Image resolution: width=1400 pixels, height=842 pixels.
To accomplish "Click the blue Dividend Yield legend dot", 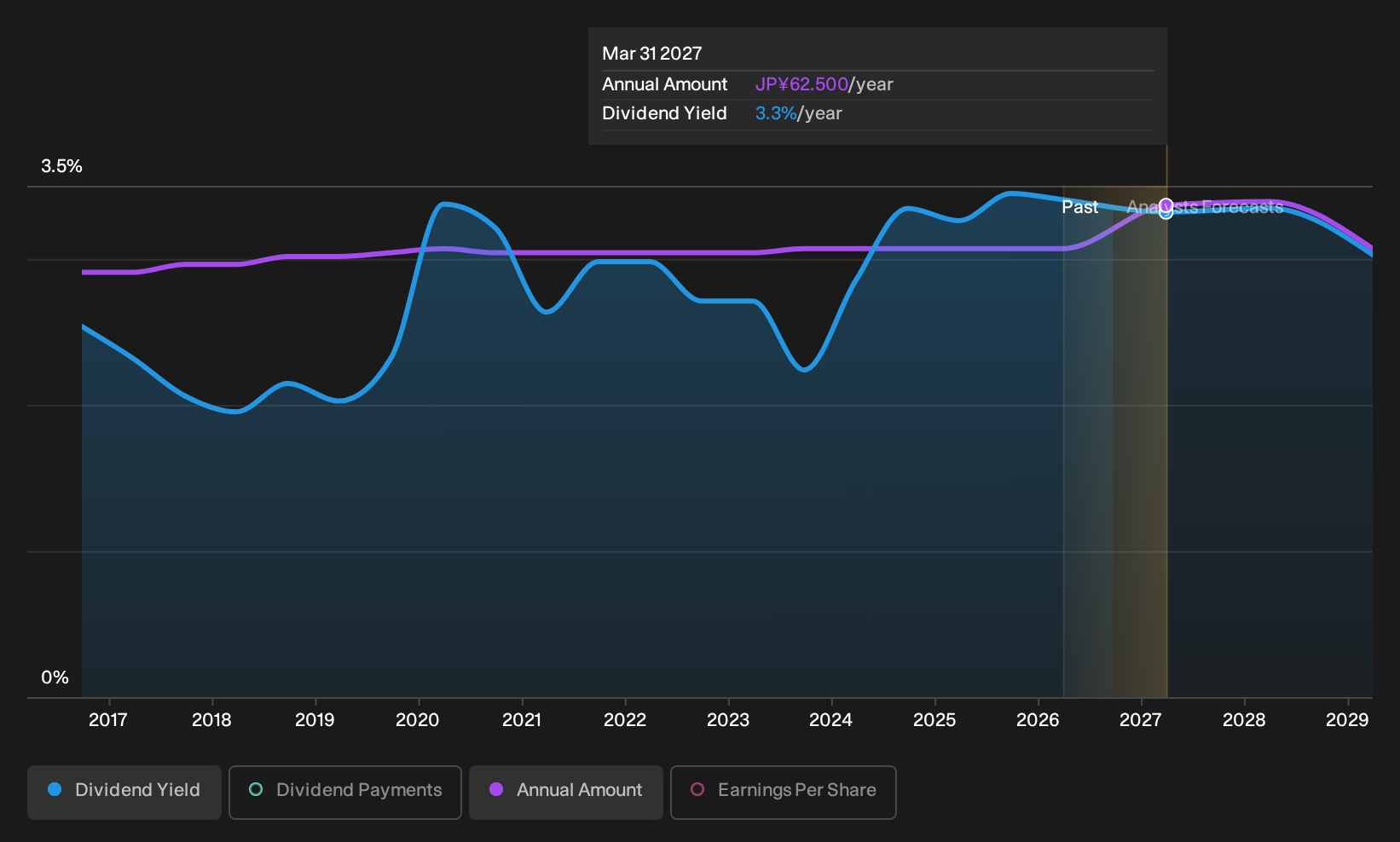I will [x=55, y=789].
